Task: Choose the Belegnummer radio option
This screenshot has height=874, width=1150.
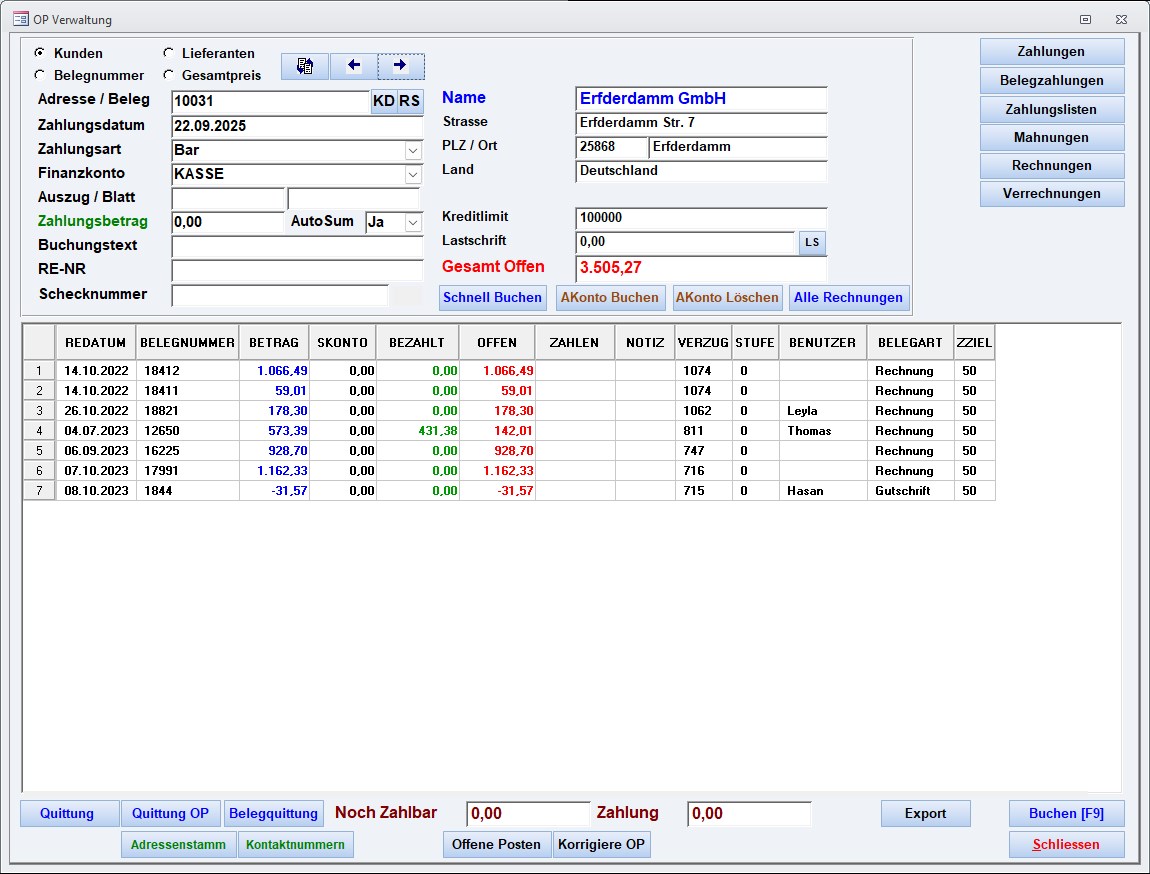Action: [x=40, y=75]
